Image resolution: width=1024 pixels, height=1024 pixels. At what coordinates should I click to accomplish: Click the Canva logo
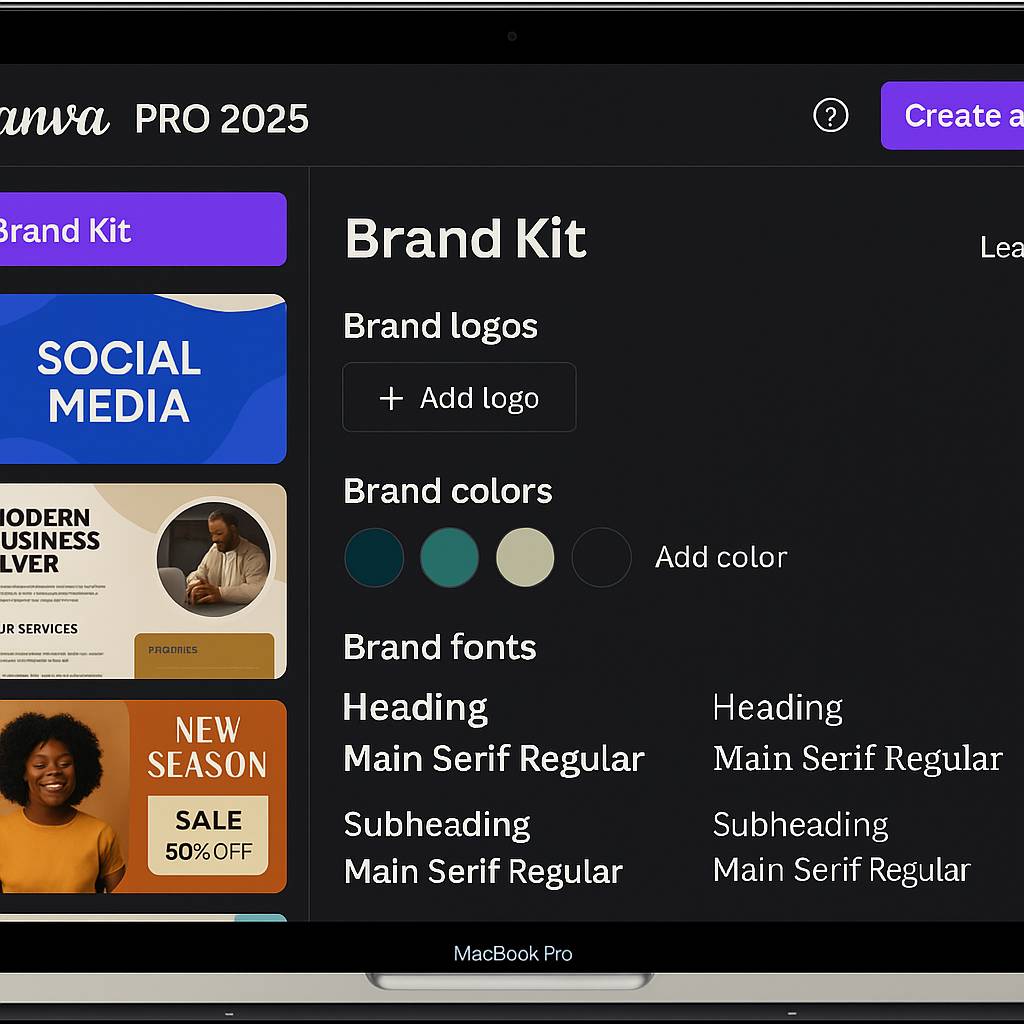[52, 119]
